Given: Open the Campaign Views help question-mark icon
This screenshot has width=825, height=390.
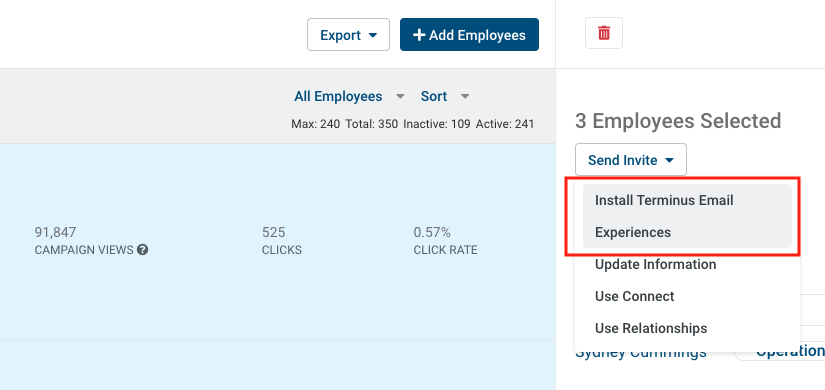Looking at the screenshot, I should point(142,250).
